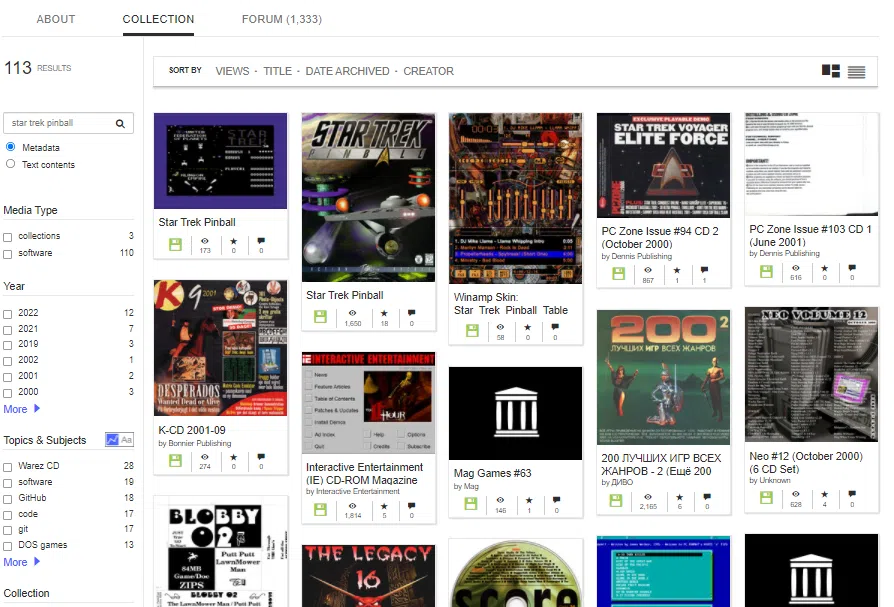Click the magnifying glass search icon
This screenshot has height=607, width=894.
tap(120, 123)
